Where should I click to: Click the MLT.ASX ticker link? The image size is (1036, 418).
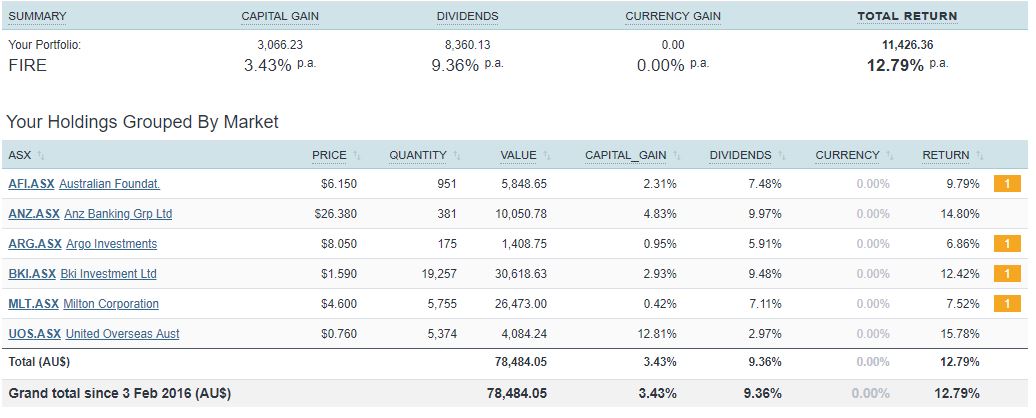pos(32,304)
